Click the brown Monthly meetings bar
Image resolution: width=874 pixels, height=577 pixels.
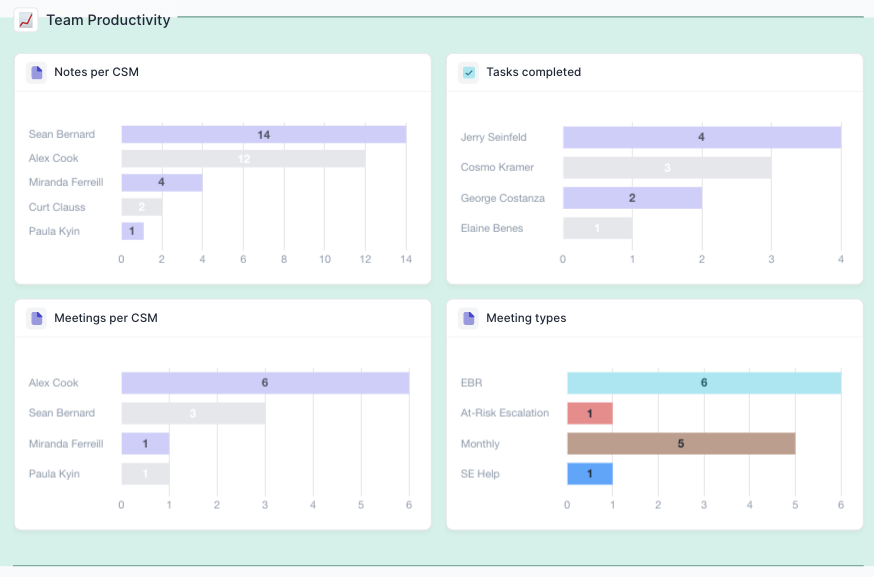point(681,444)
